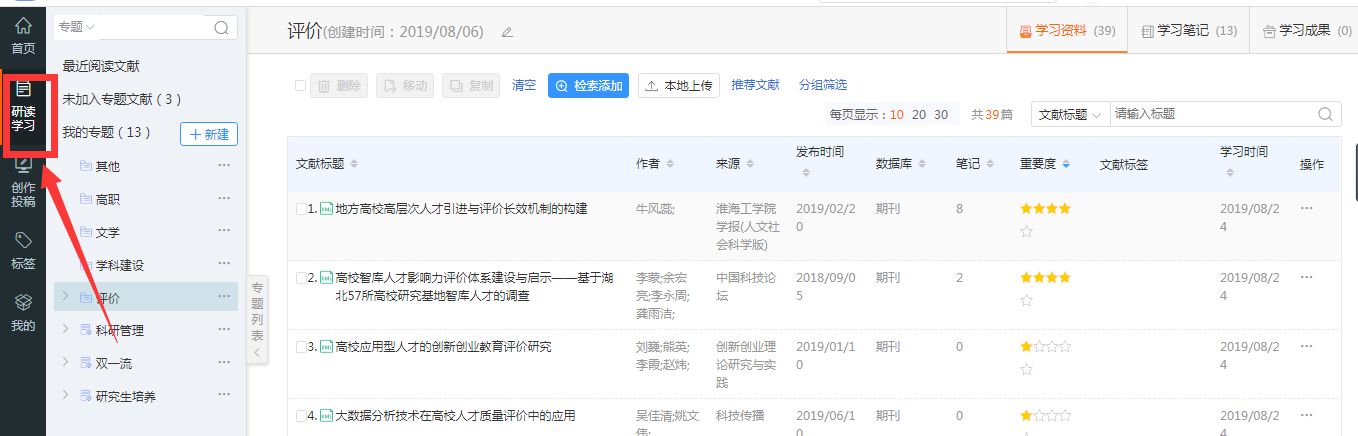Click the pencil edit icon beside 评价 title
1358x436 pixels.
tap(507, 32)
